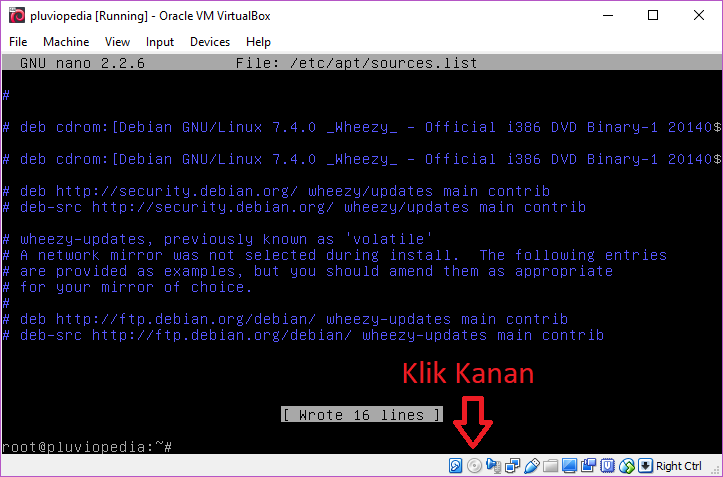The image size is (723, 477).
Task: Click the first 'deb cdrom:[Debian GNU/Linux' line
Action: [x=362, y=127]
